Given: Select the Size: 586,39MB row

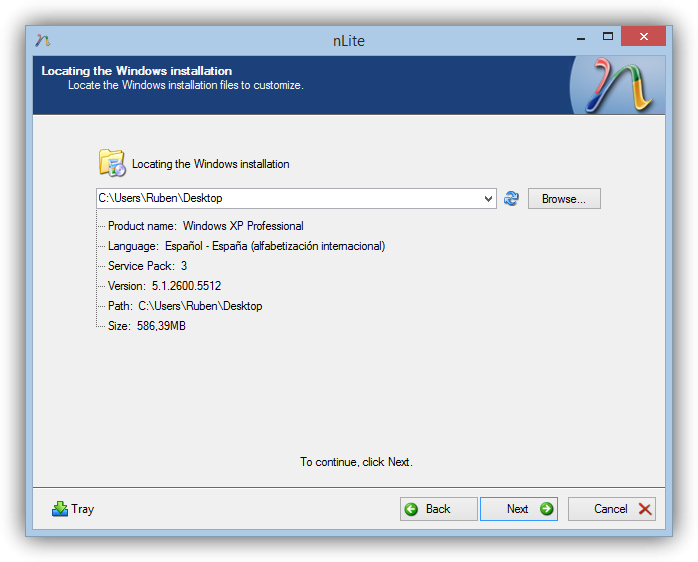Looking at the screenshot, I should click(x=147, y=326).
